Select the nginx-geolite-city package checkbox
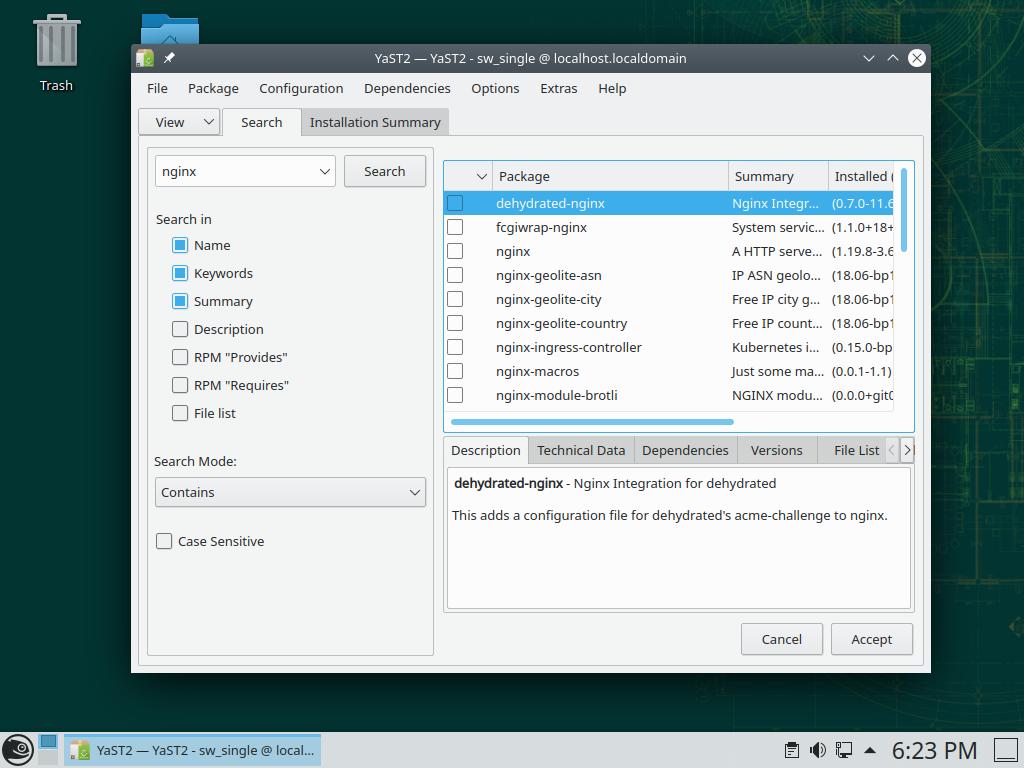This screenshot has height=768, width=1024. click(455, 299)
